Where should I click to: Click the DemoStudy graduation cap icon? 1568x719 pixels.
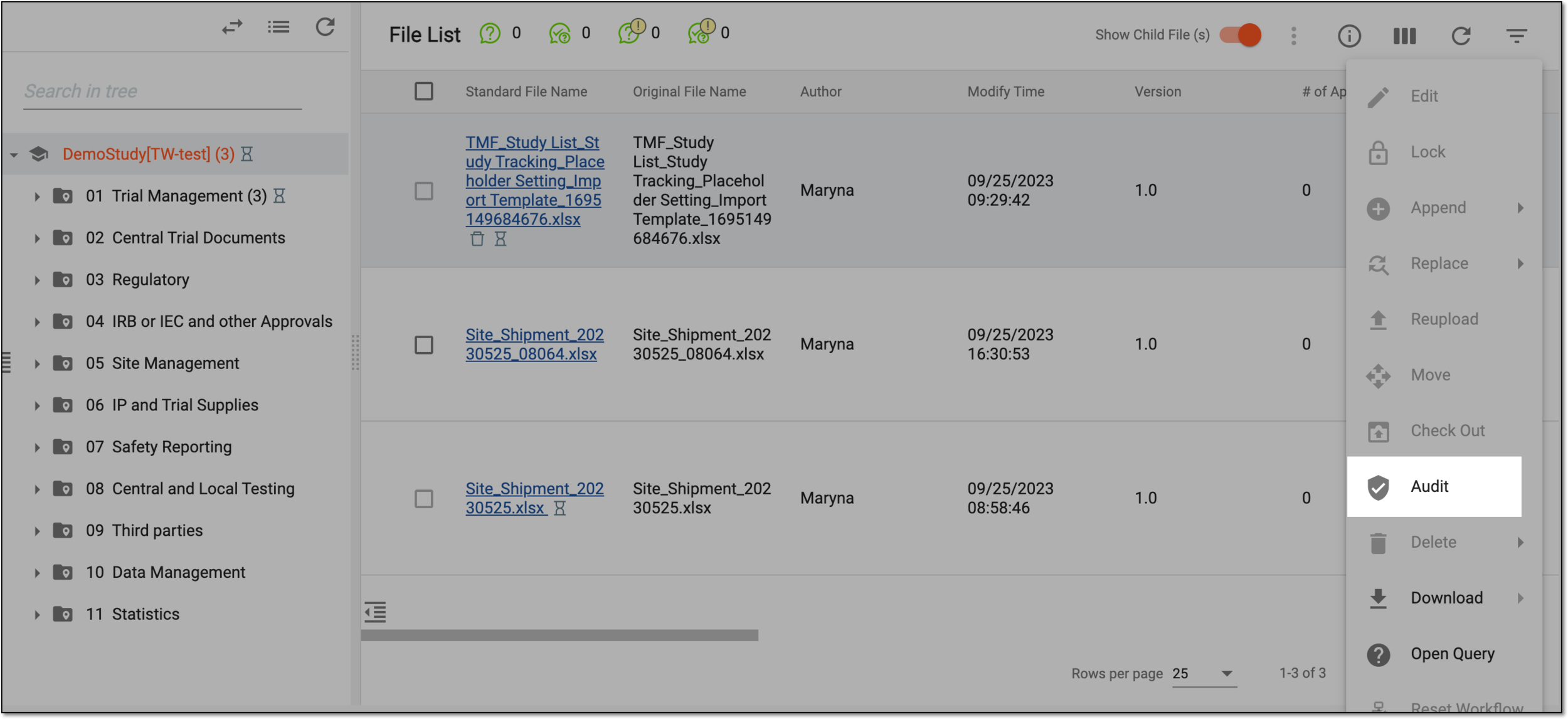tap(39, 154)
